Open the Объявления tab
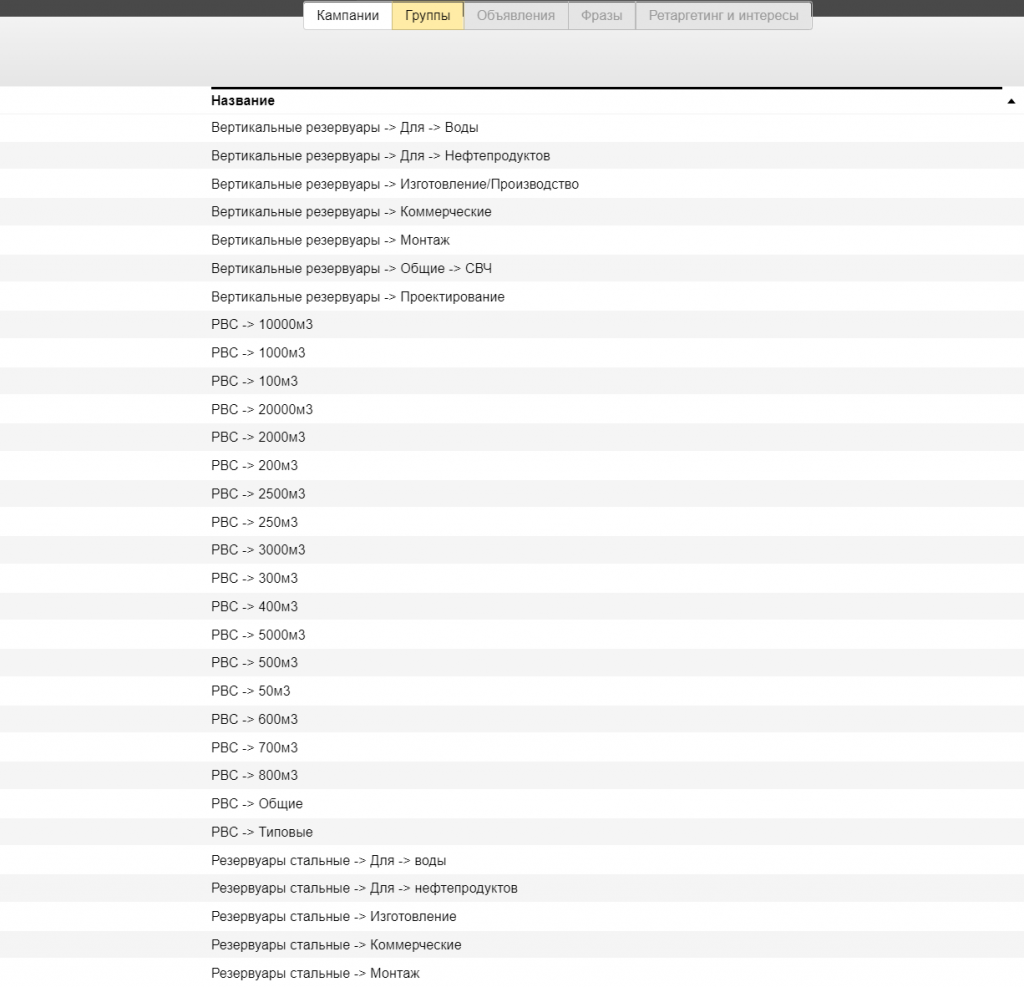 pyautogui.click(x=515, y=16)
